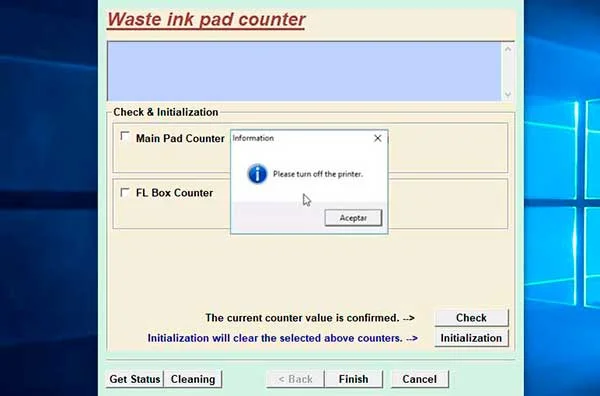Close the Information dialog with X
Screen dimensions: 600x396
pos(377,138)
